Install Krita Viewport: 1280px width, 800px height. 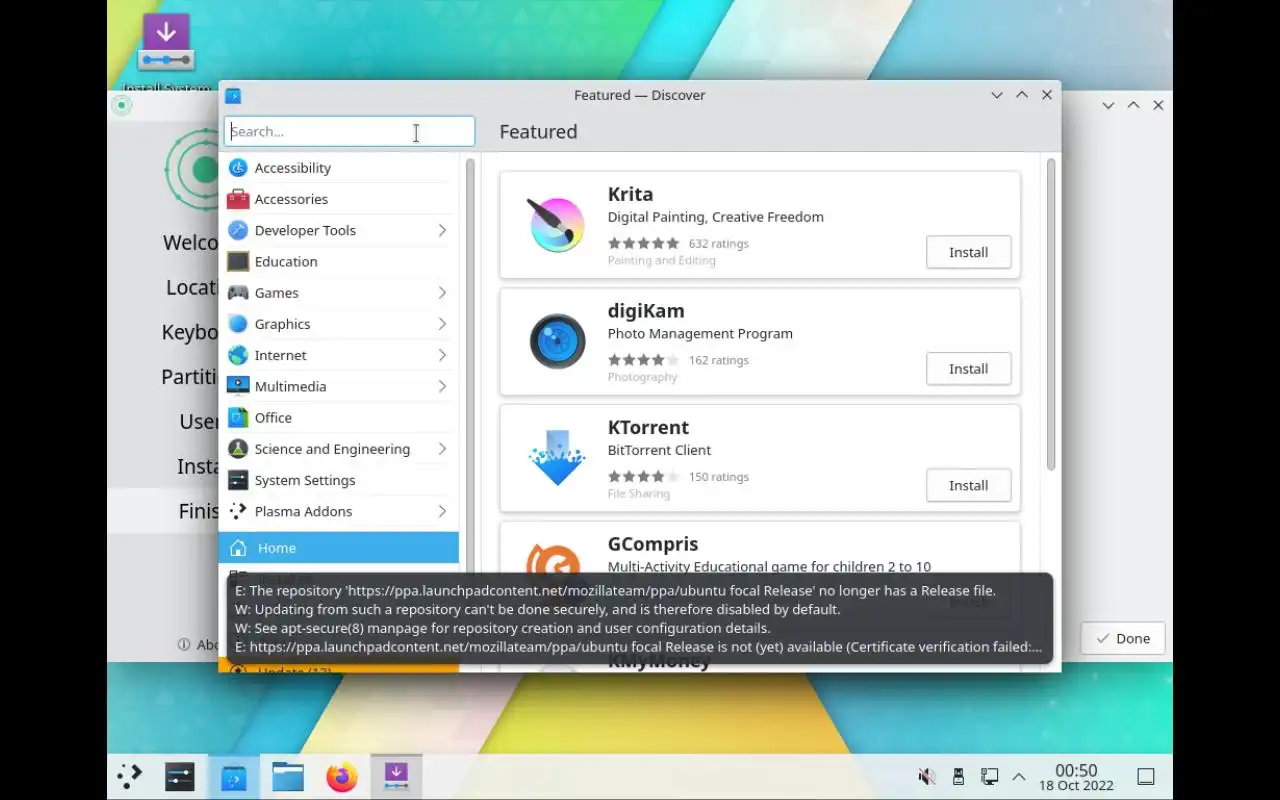point(968,252)
